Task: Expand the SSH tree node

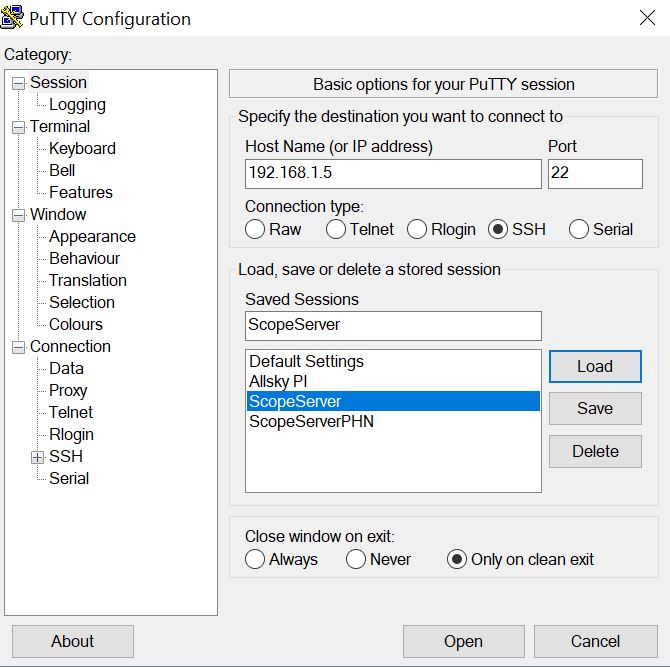Action: (38, 457)
